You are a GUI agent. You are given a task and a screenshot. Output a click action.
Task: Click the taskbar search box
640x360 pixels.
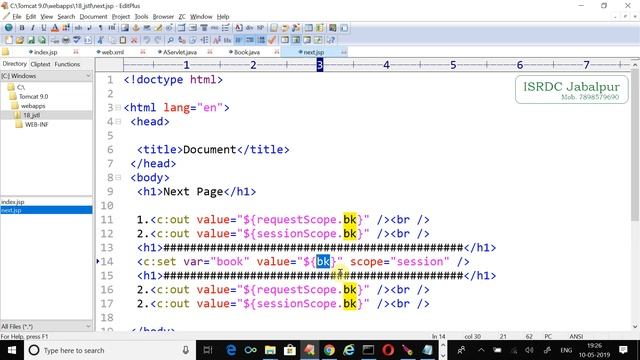pos(110,350)
